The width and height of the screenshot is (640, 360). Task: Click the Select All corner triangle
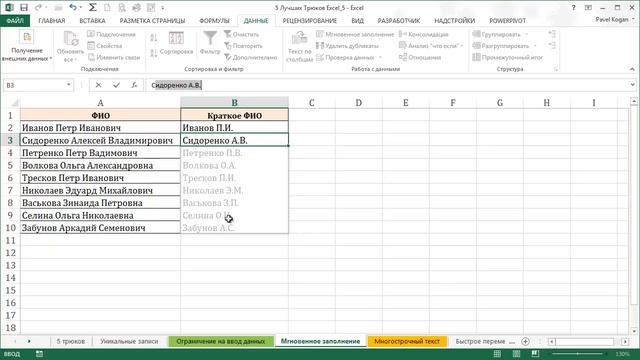click(x=15, y=103)
